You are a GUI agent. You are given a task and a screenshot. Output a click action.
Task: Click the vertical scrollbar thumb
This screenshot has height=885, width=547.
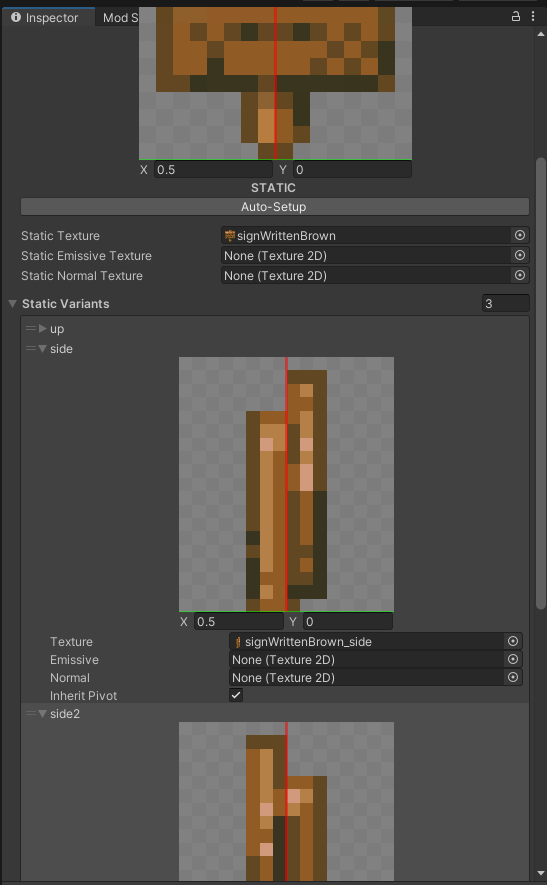click(540, 382)
